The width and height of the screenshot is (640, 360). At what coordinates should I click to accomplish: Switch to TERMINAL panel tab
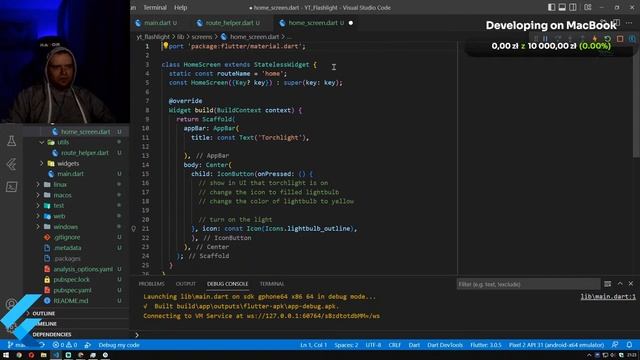pos(272,284)
